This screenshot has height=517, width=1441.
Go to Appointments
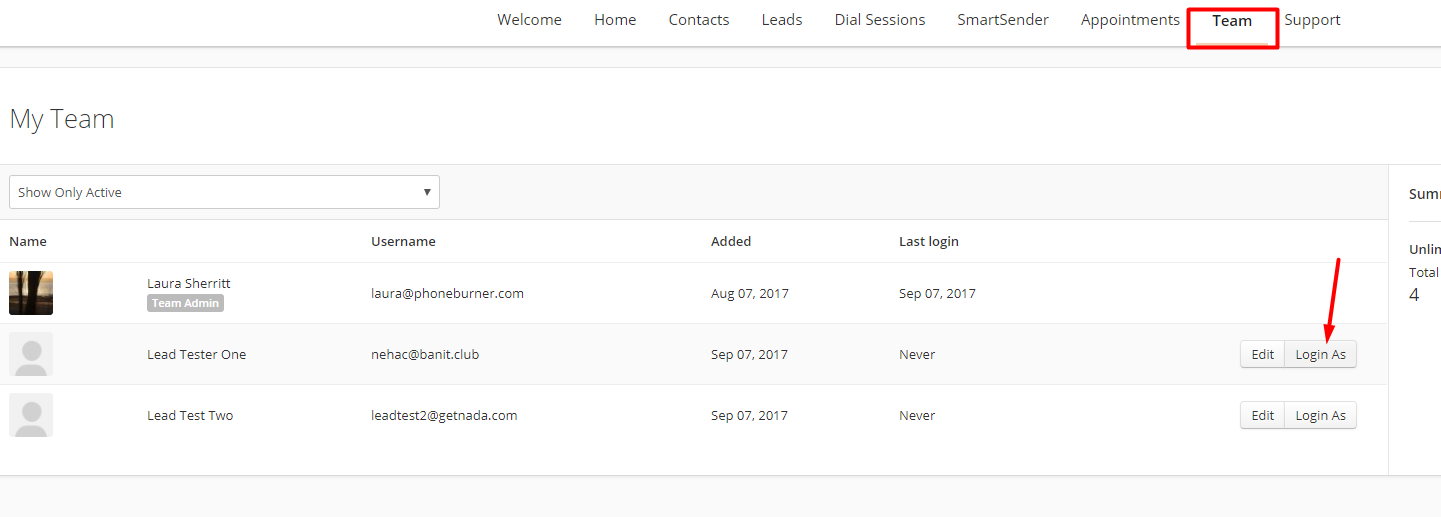[x=1130, y=20]
